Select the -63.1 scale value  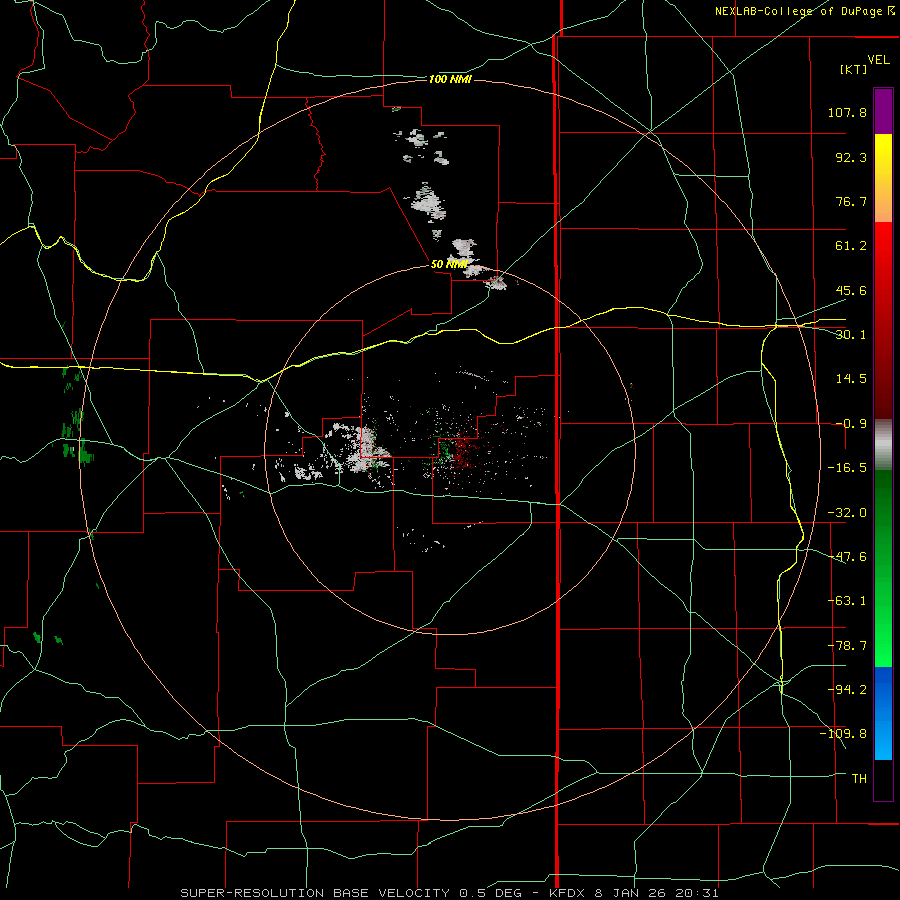[847, 601]
